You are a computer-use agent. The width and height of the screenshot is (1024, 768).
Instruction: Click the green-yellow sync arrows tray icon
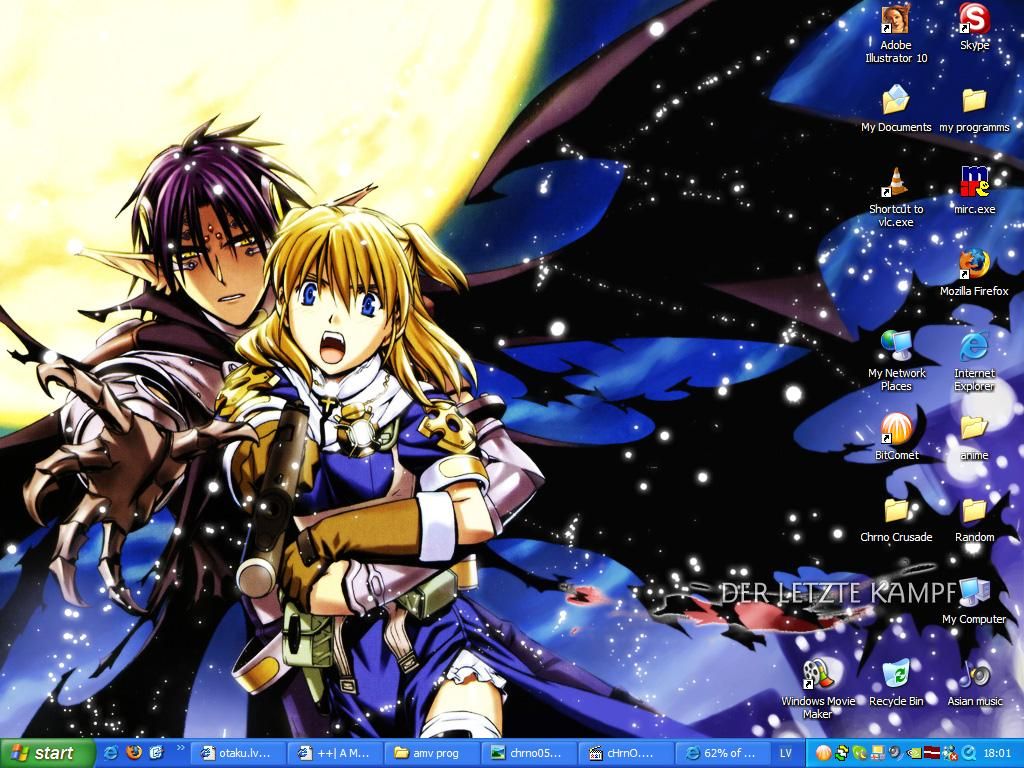point(841,753)
